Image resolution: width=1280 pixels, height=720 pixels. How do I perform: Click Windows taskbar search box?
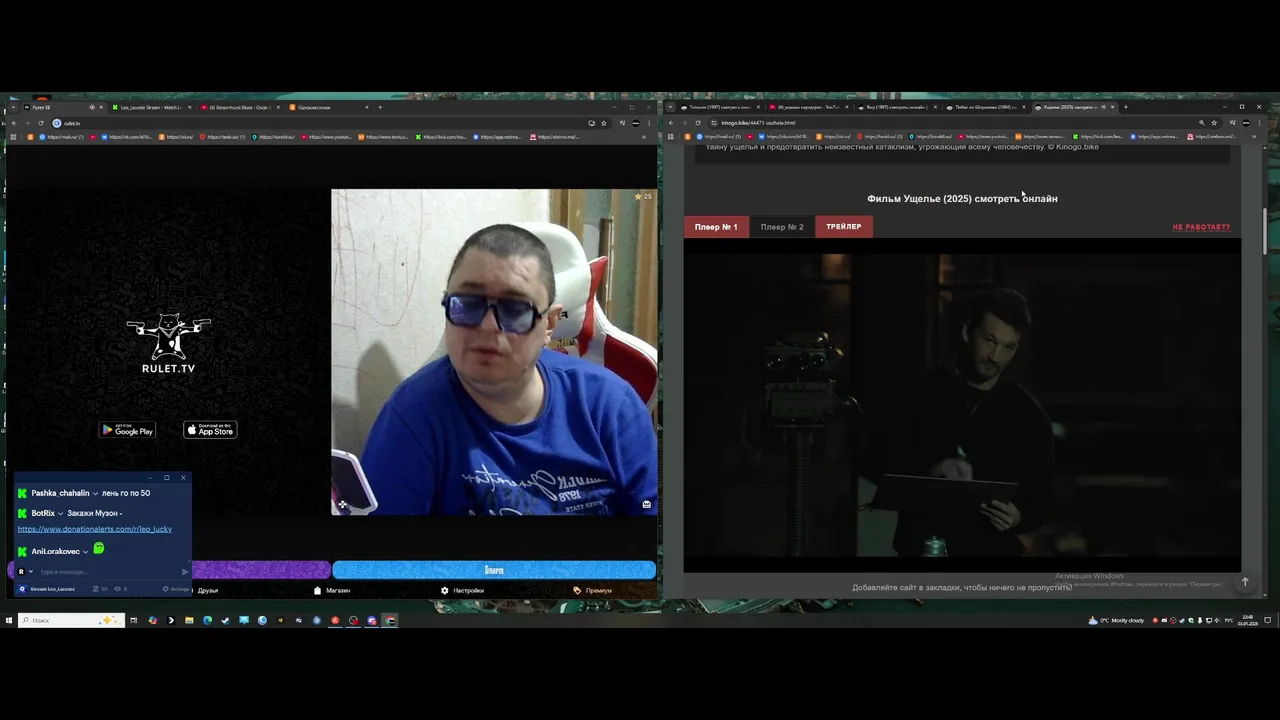pyautogui.click(x=71, y=620)
